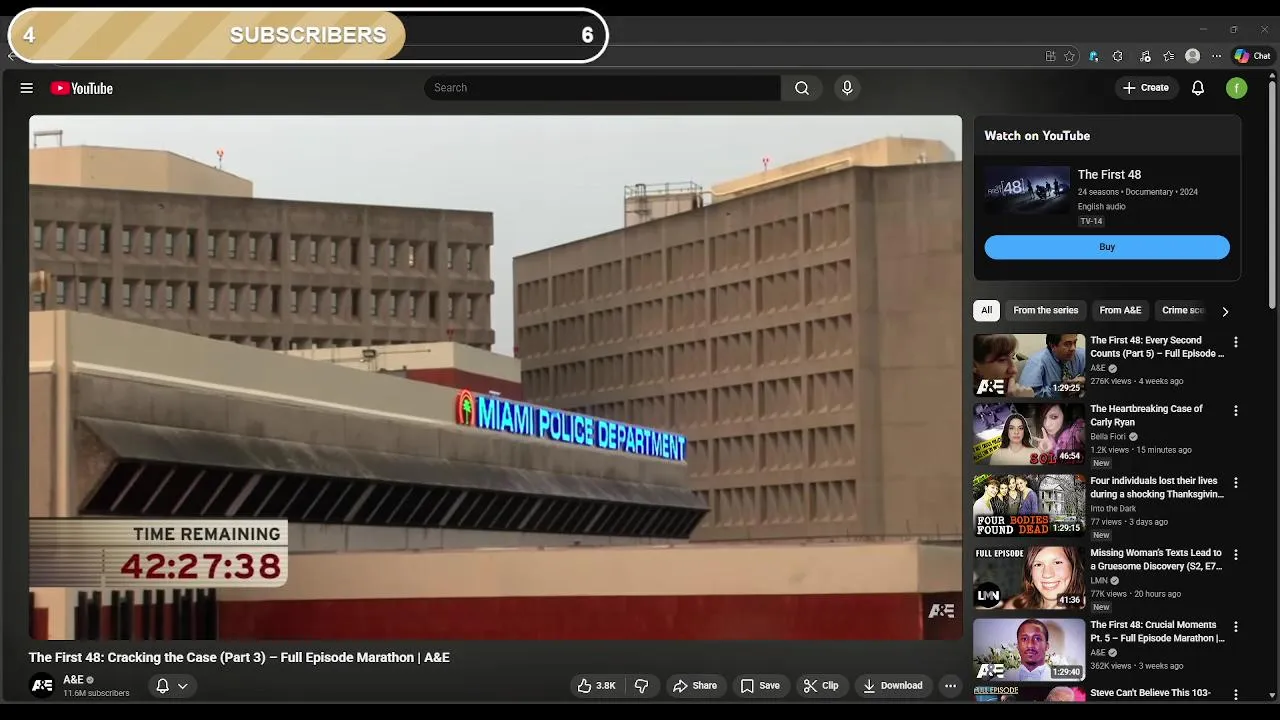Viewport: 1280px width, 720px height.
Task: Save the video to a playlist
Action: tap(760, 686)
